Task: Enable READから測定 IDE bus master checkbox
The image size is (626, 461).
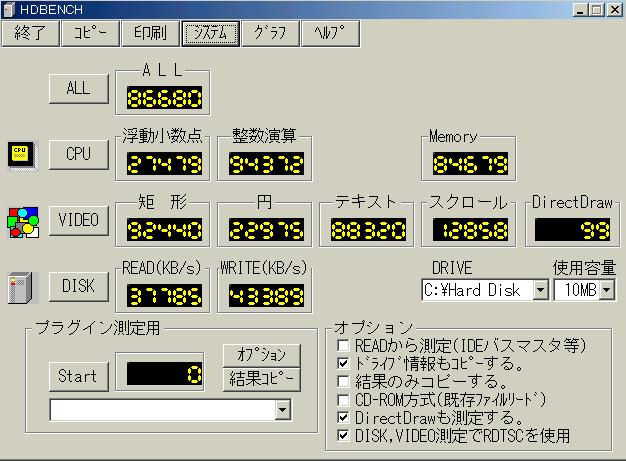Action: pyautogui.click(x=344, y=345)
